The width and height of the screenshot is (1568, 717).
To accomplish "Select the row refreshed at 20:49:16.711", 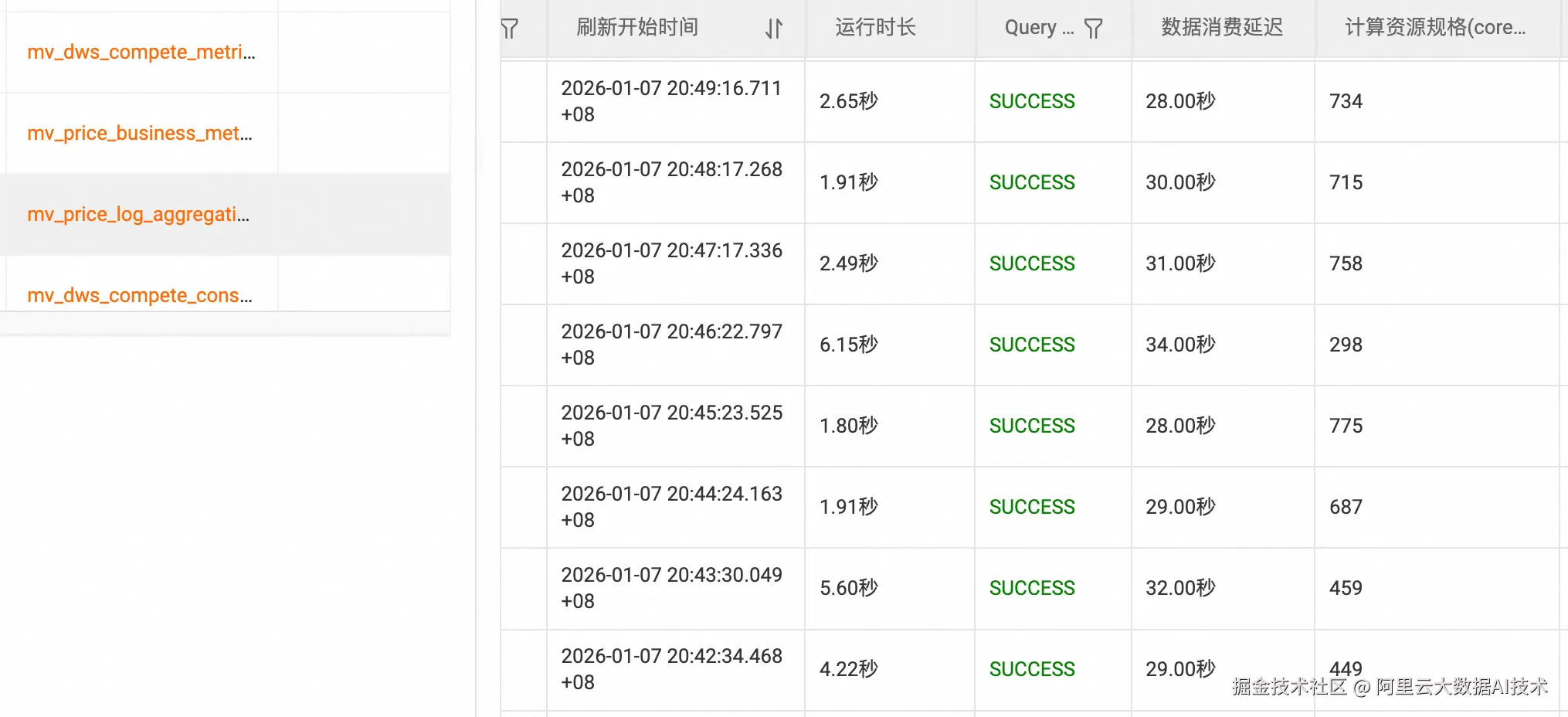I will pyautogui.click(x=671, y=101).
